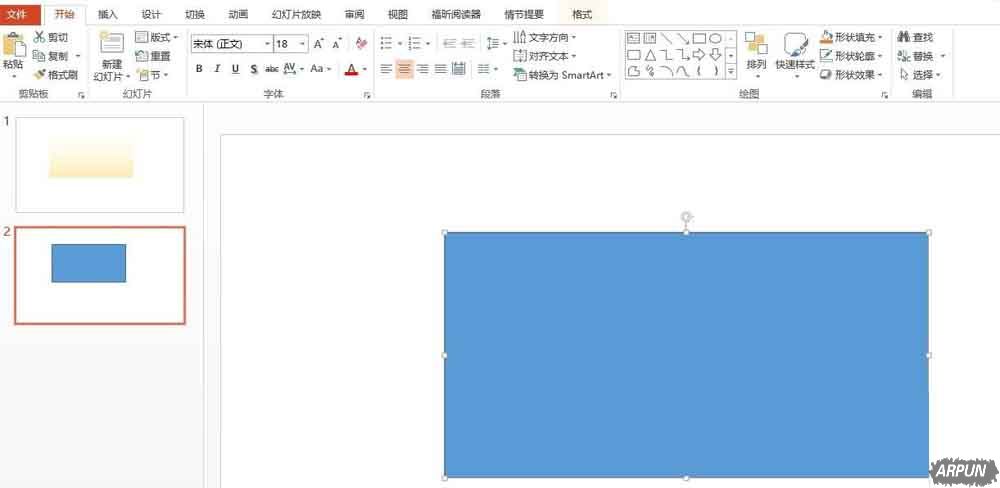Click the Copy (复制) button
Viewport: 1000px width, 488px height.
pos(51,56)
